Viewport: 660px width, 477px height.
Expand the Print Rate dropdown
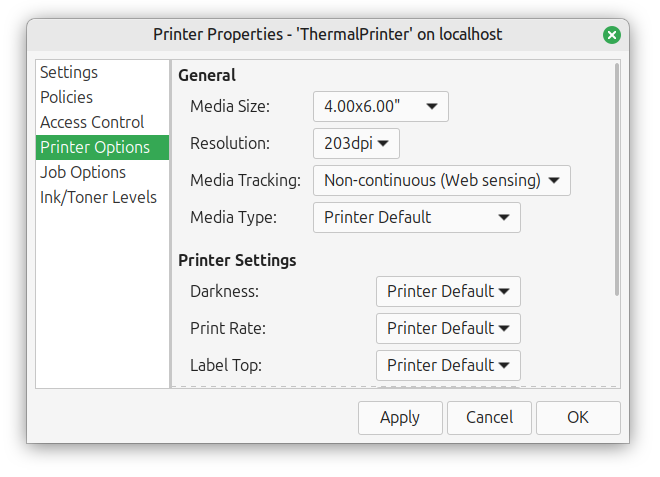pos(448,329)
